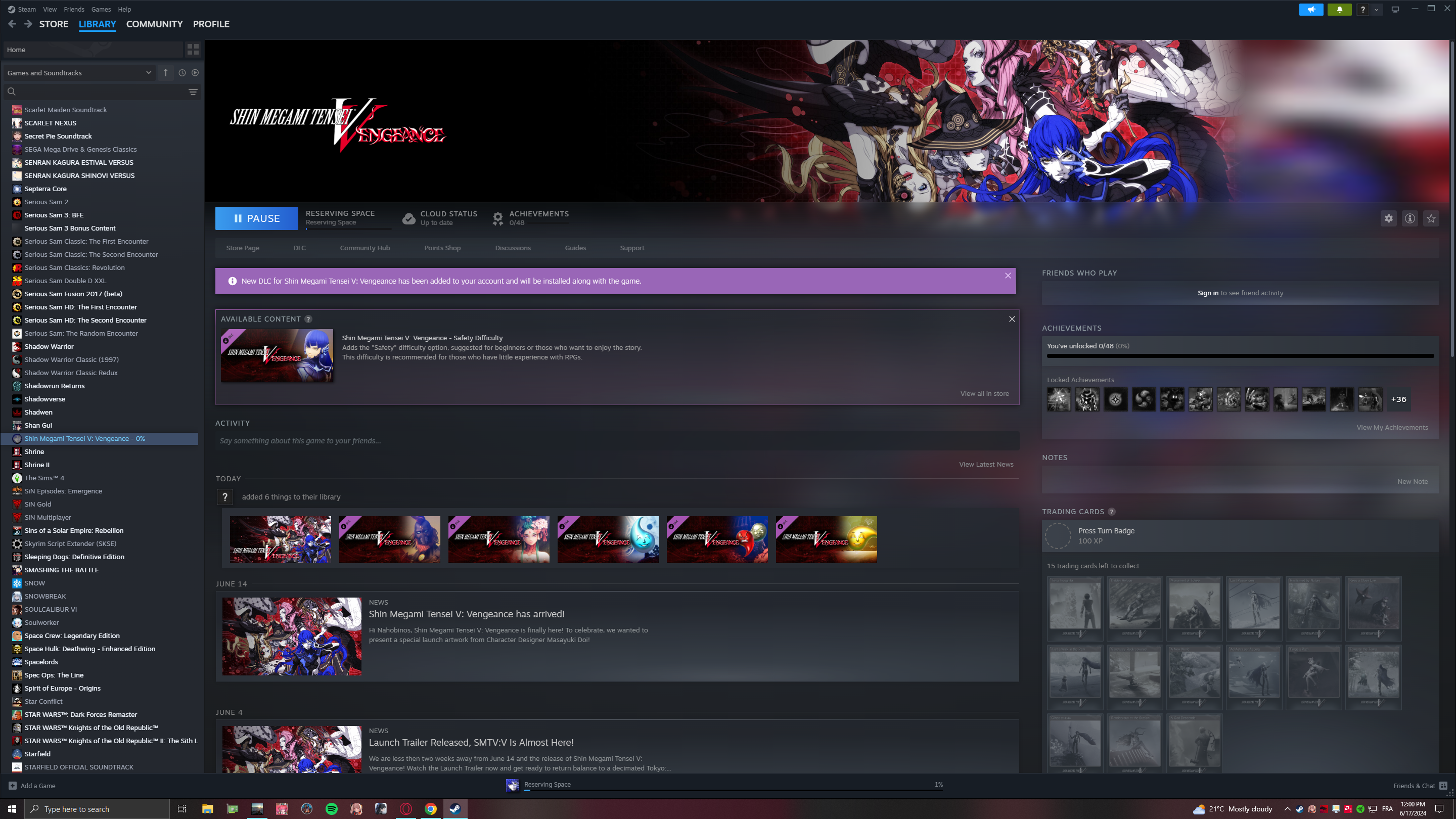Open game settings gear icon
The image size is (1456, 819).
1389,218
